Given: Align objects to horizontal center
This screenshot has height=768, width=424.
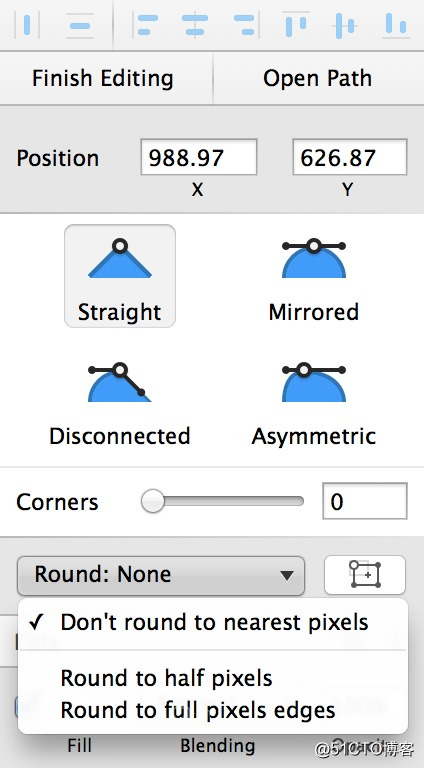Looking at the screenshot, I should [x=195, y=24].
